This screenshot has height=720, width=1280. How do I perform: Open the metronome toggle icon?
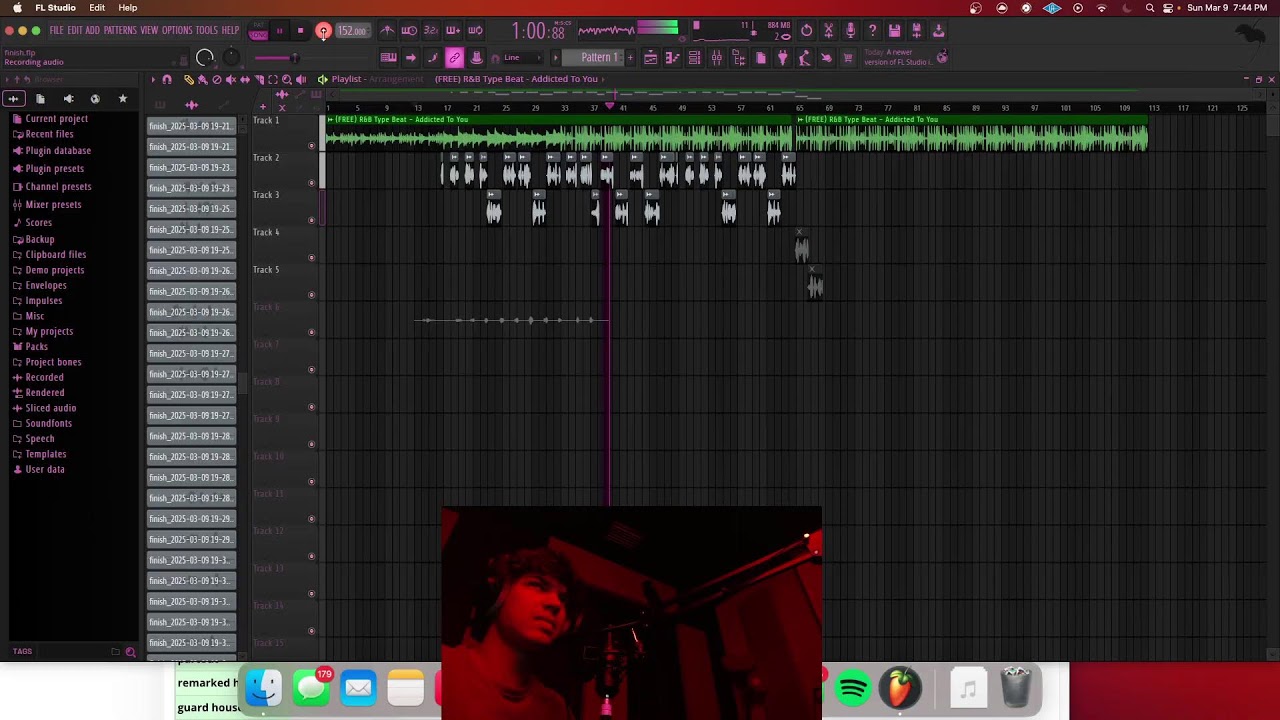(387, 31)
